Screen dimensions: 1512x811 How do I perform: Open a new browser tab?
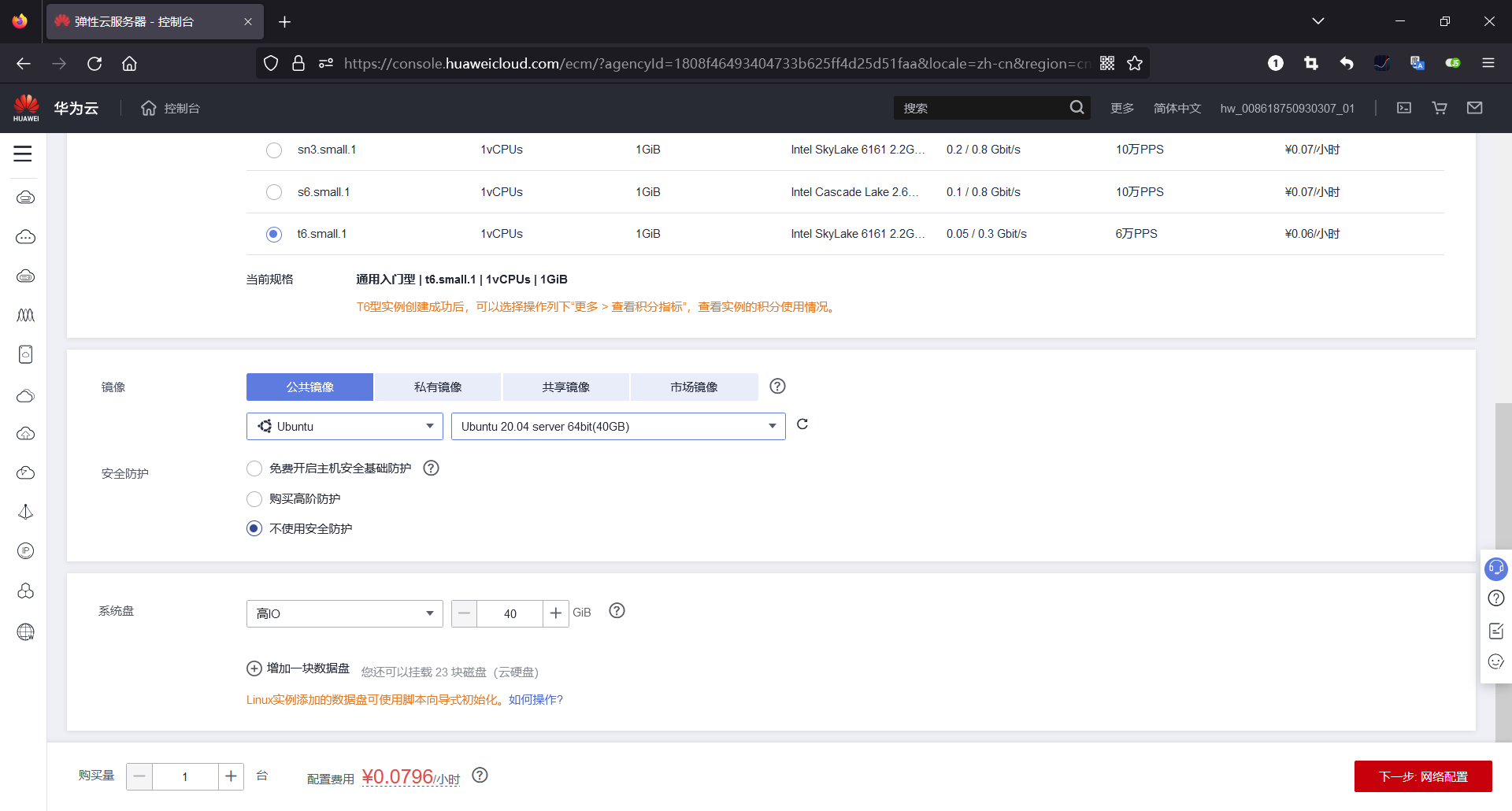(x=285, y=21)
